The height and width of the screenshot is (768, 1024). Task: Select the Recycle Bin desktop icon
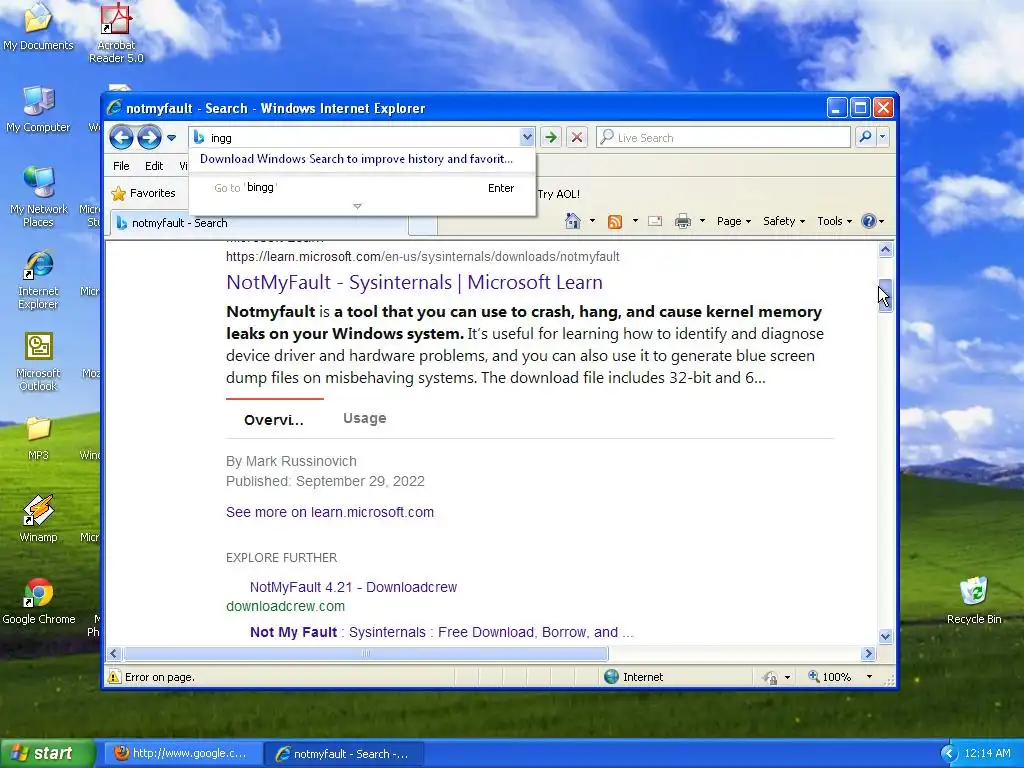coord(974,601)
